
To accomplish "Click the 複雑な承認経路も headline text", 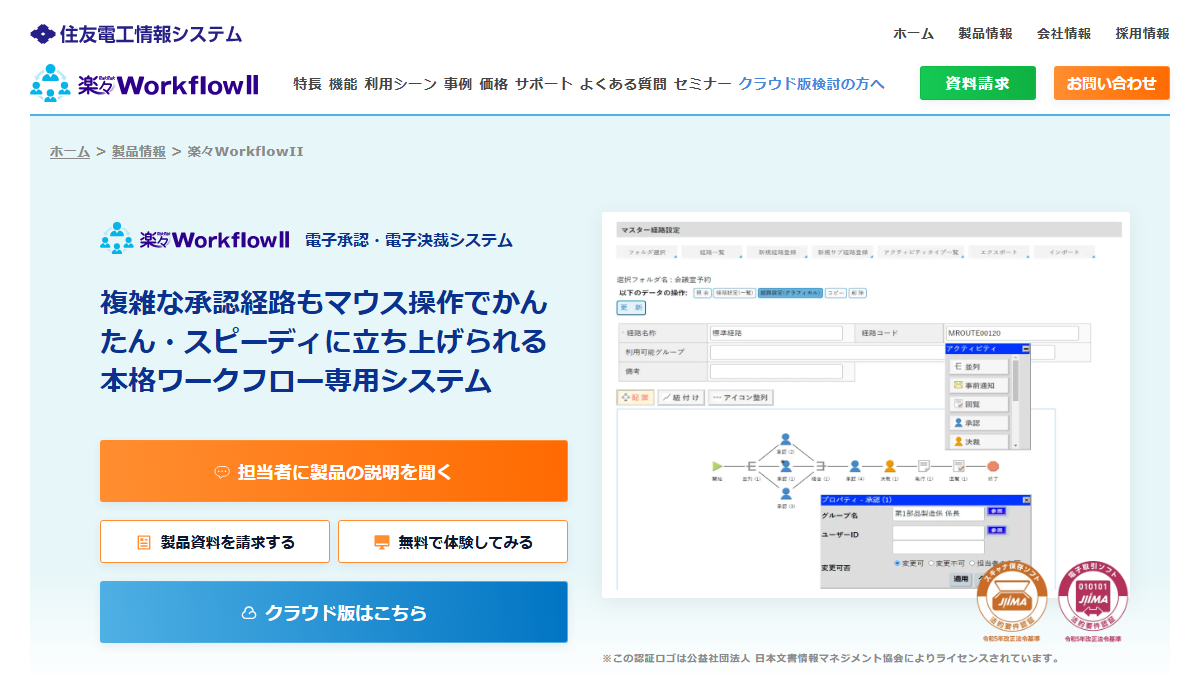I will 324,341.
